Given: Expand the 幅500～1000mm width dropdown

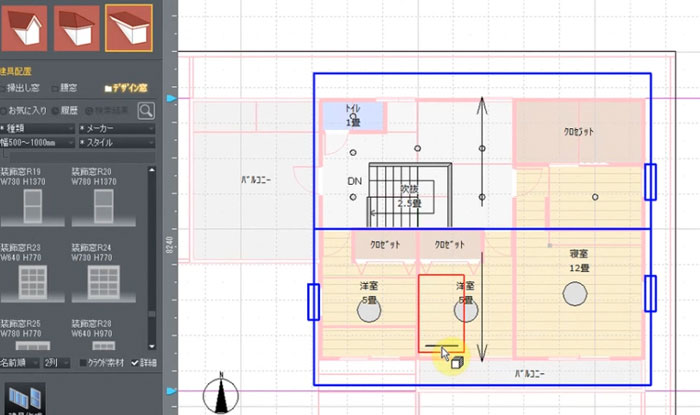Looking at the screenshot, I should (38, 144).
